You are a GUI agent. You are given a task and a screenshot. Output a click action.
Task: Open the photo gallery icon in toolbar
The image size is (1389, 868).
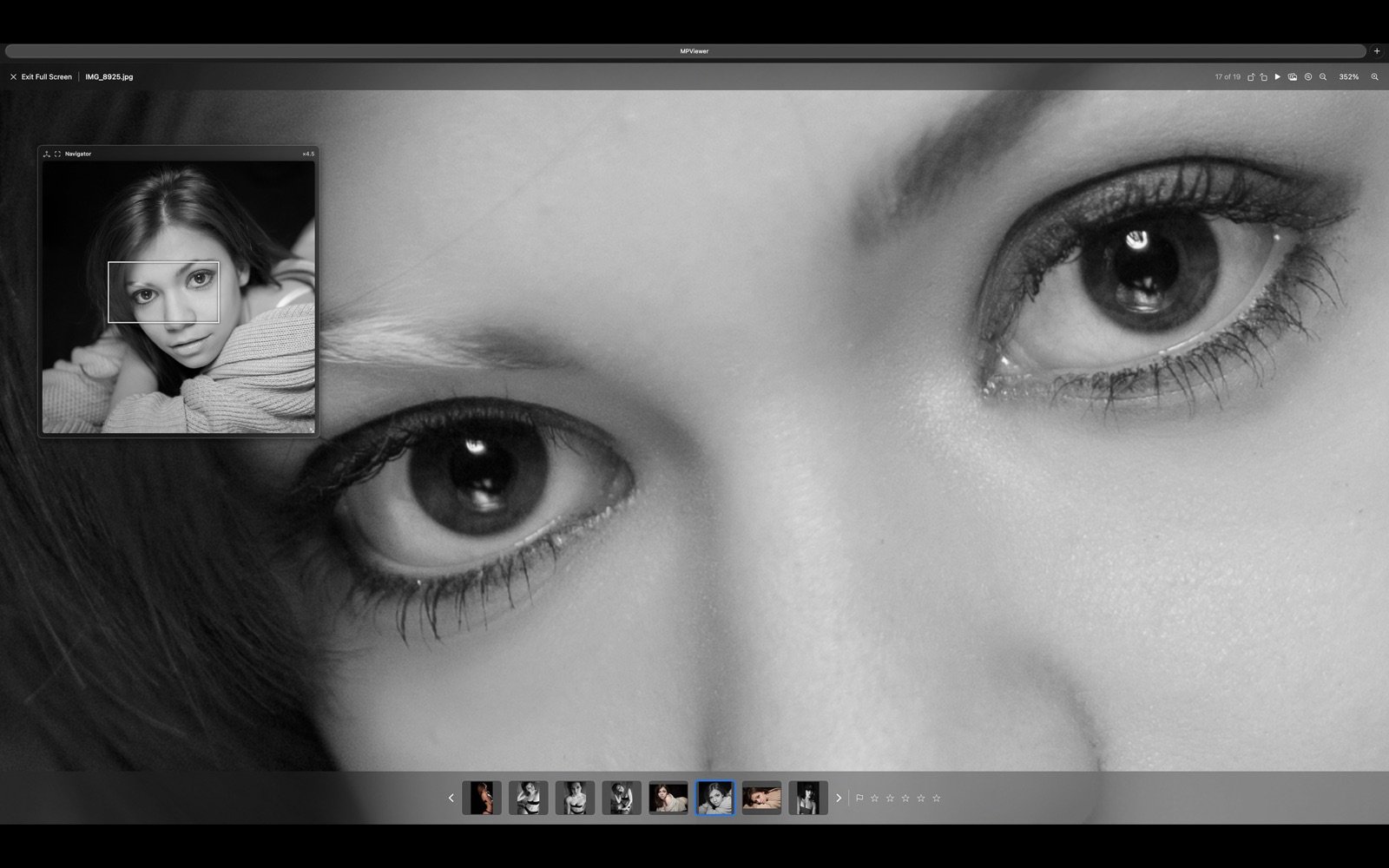point(1293,77)
